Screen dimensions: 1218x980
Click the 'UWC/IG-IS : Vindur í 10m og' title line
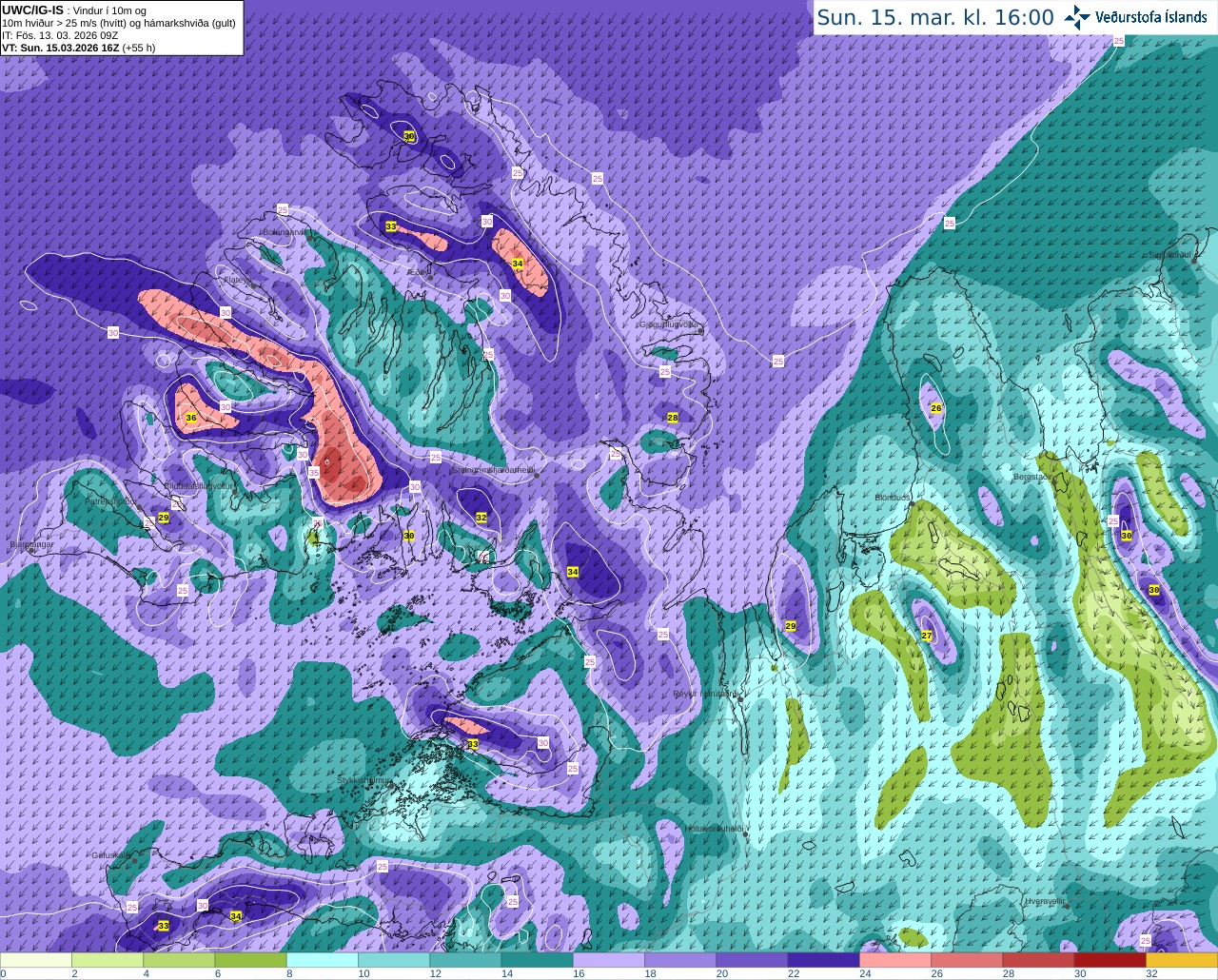74,10
